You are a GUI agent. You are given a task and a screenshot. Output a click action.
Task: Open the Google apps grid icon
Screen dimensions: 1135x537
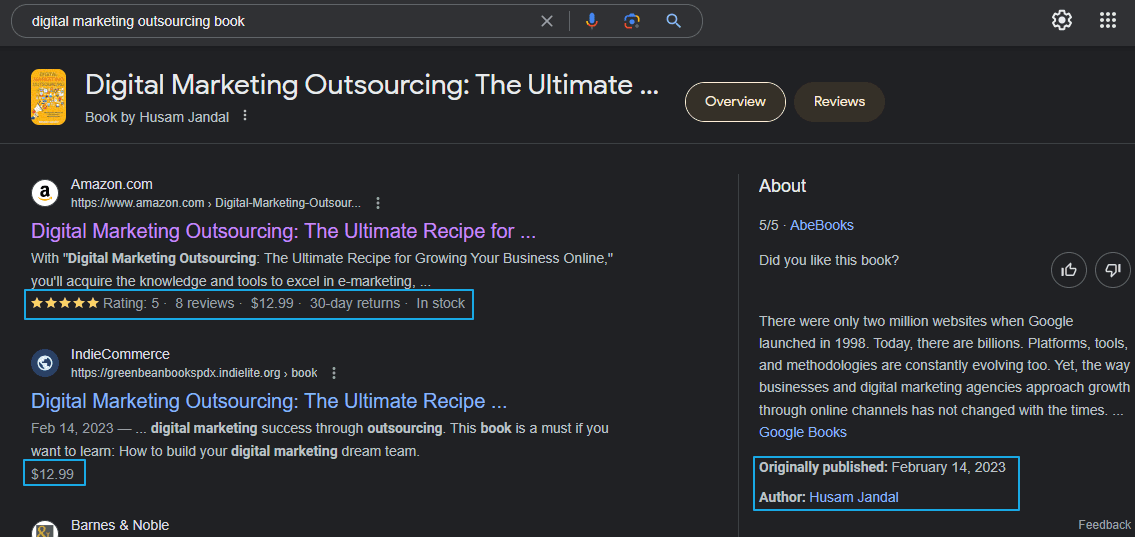click(x=1107, y=20)
